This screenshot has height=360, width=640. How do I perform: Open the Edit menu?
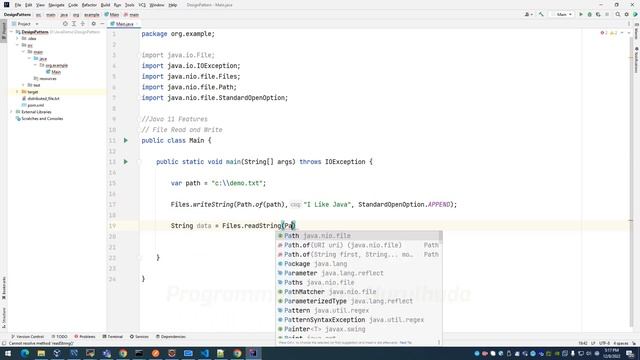point(28,5)
